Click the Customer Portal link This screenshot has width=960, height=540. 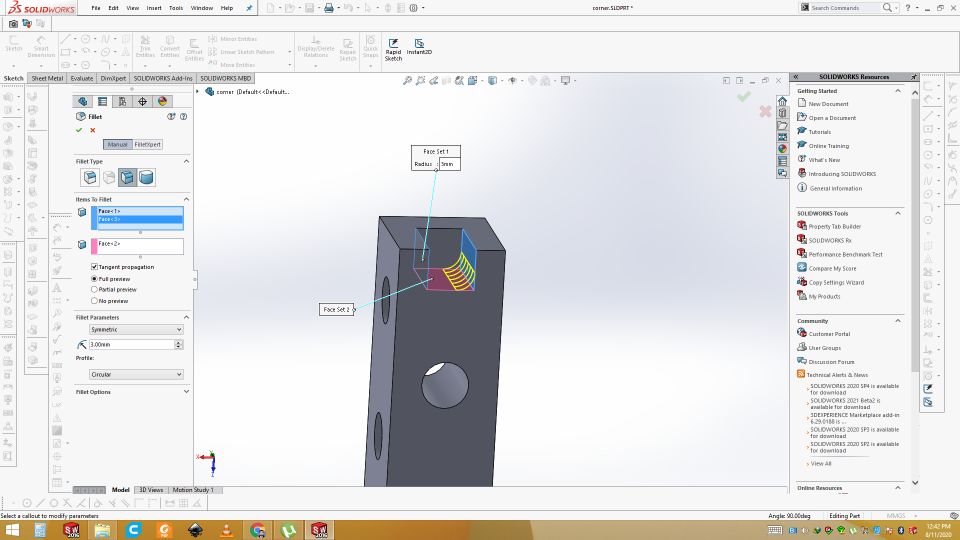coord(830,334)
